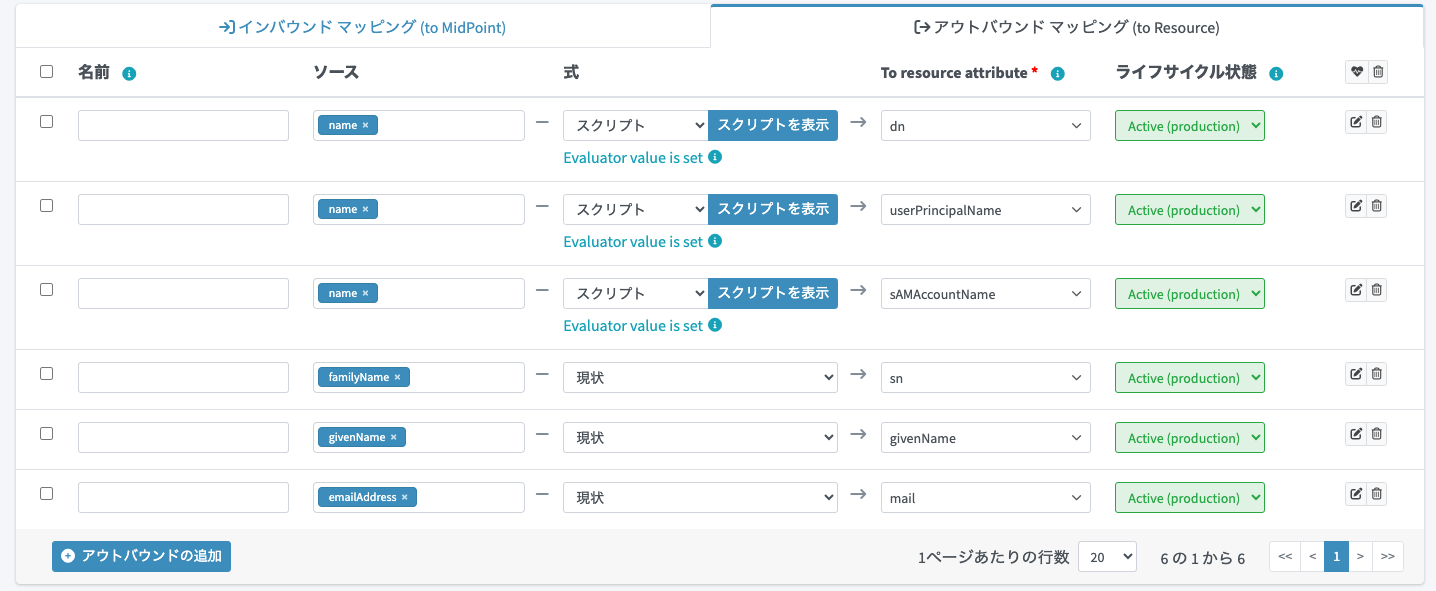
Task: Edit the mail mapping row
Action: 1356,493
